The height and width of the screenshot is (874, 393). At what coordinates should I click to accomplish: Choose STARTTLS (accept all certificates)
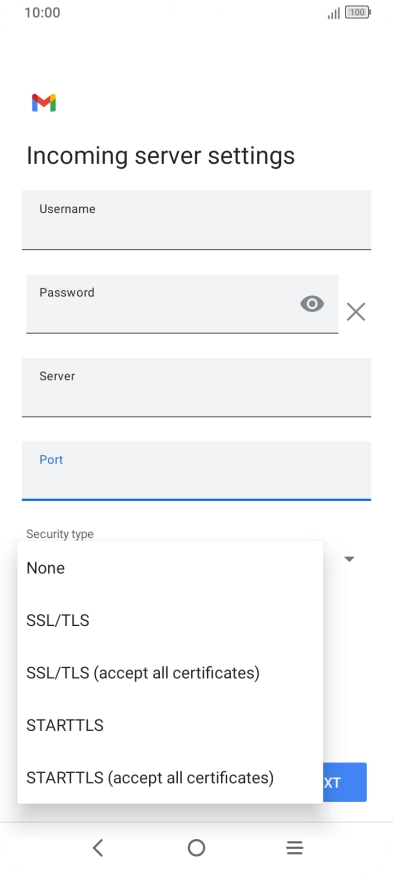pyautogui.click(x=170, y=778)
